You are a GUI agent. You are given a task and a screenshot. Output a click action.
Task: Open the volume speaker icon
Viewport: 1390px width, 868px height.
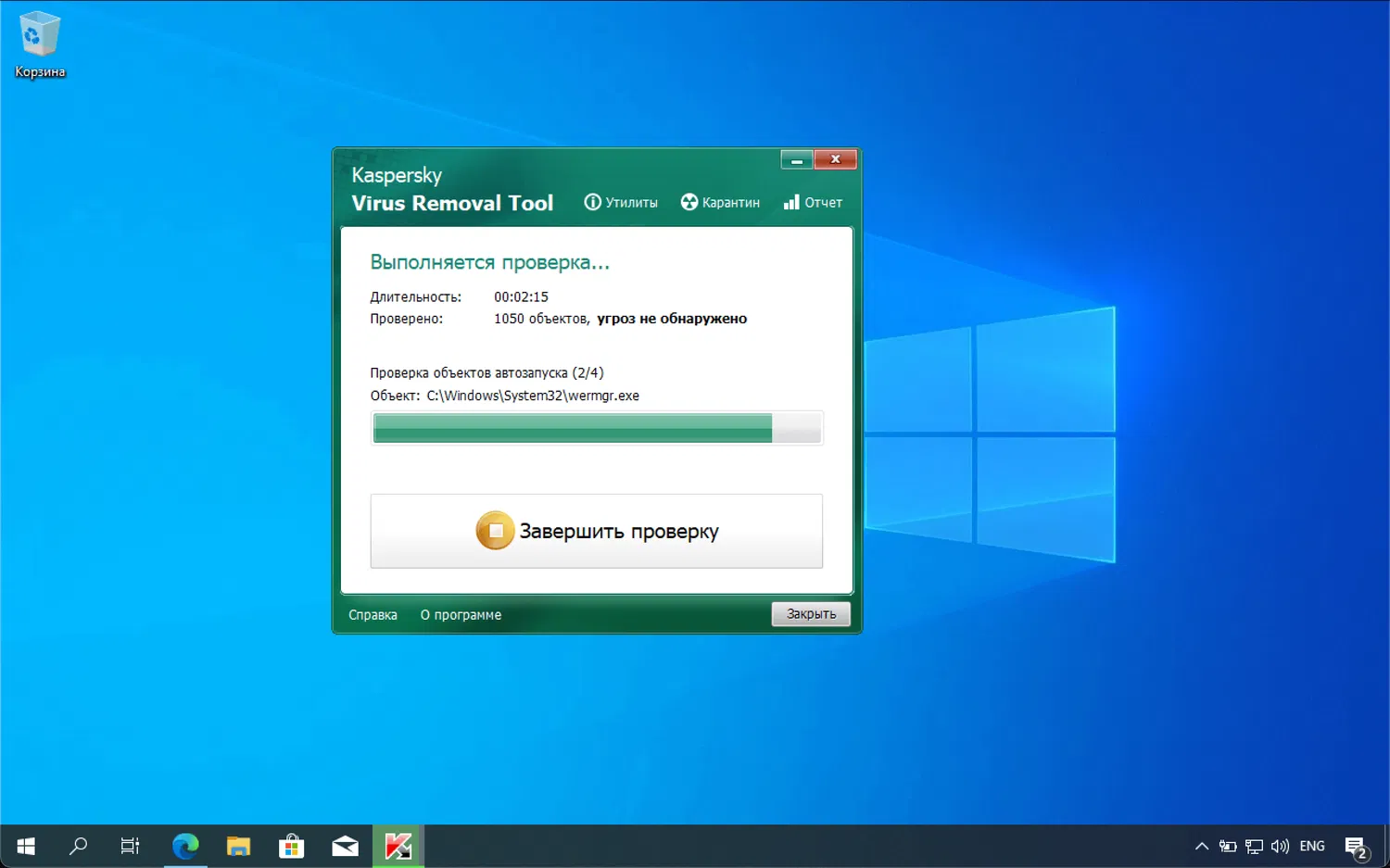tap(1280, 846)
